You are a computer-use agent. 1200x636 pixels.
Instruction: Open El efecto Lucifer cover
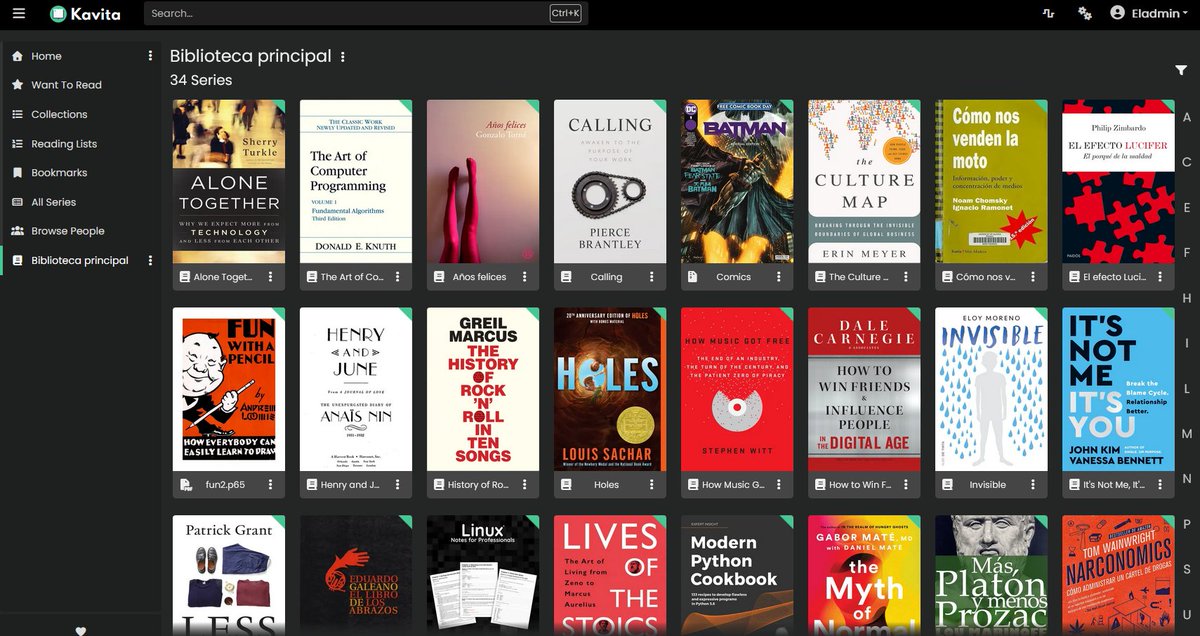point(1118,181)
